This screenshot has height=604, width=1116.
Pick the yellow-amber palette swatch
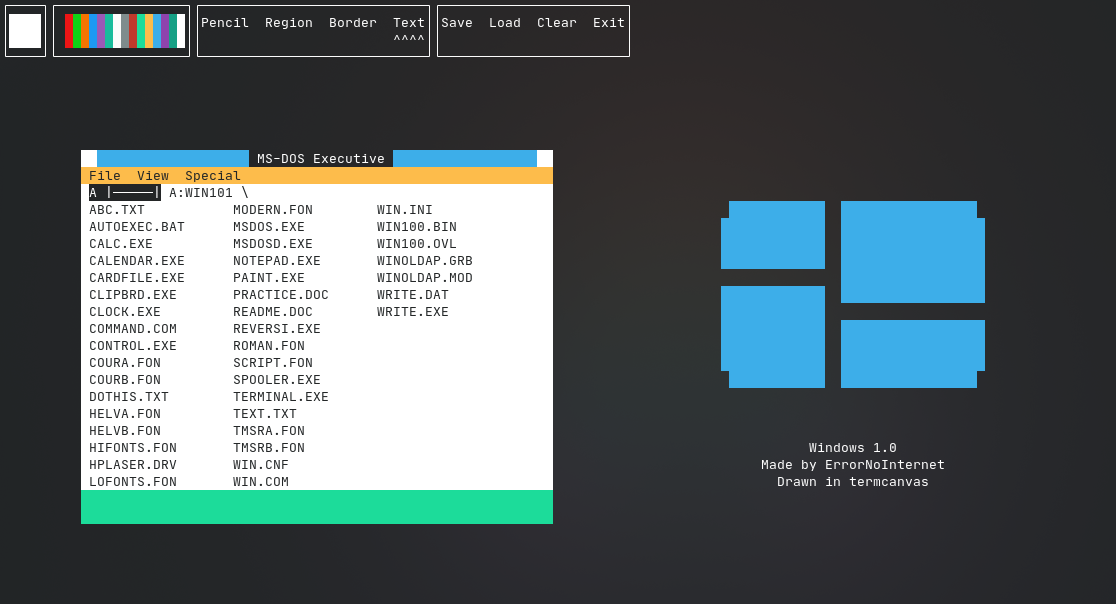(x=149, y=31)
